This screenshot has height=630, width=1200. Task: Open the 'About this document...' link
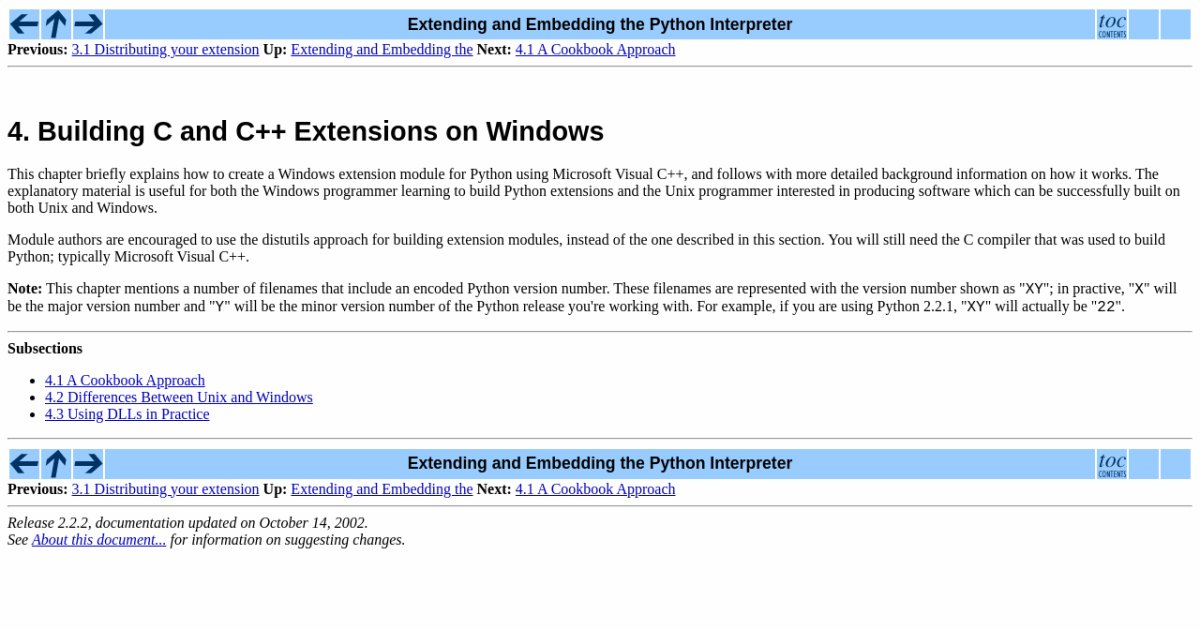99,540
